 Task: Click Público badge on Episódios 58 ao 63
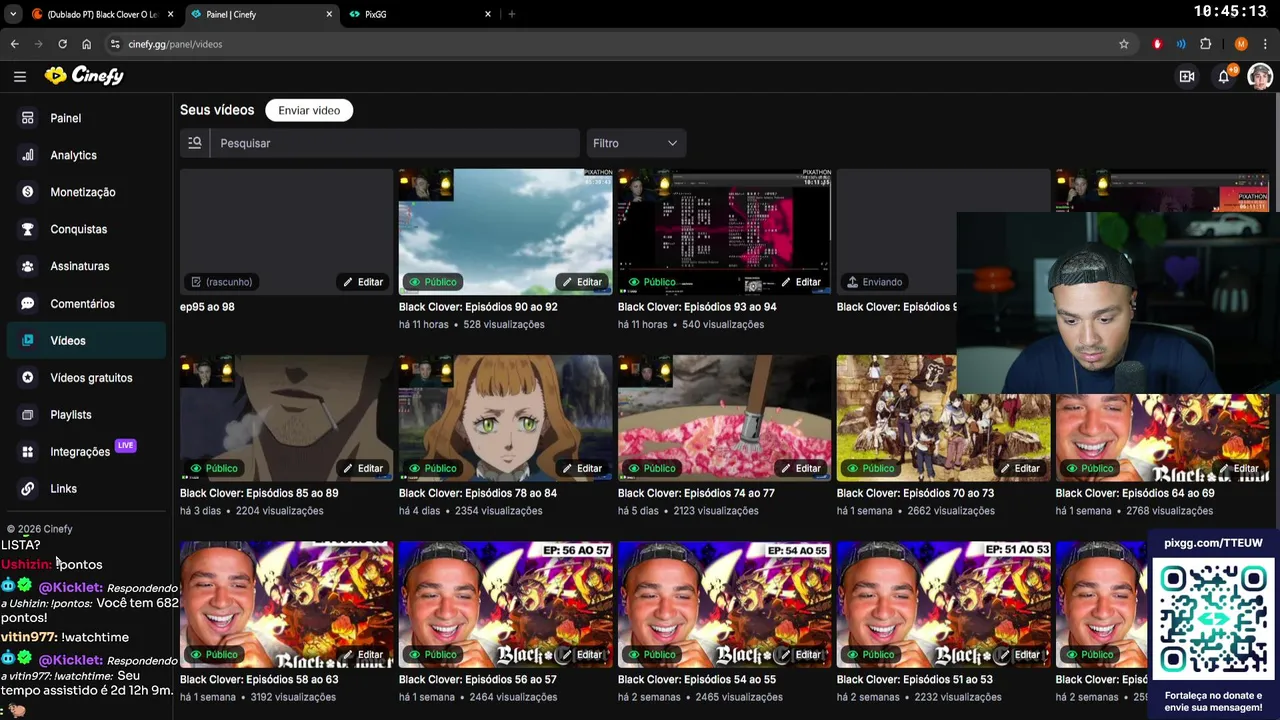pyautogui.click(x=213, y=655)
